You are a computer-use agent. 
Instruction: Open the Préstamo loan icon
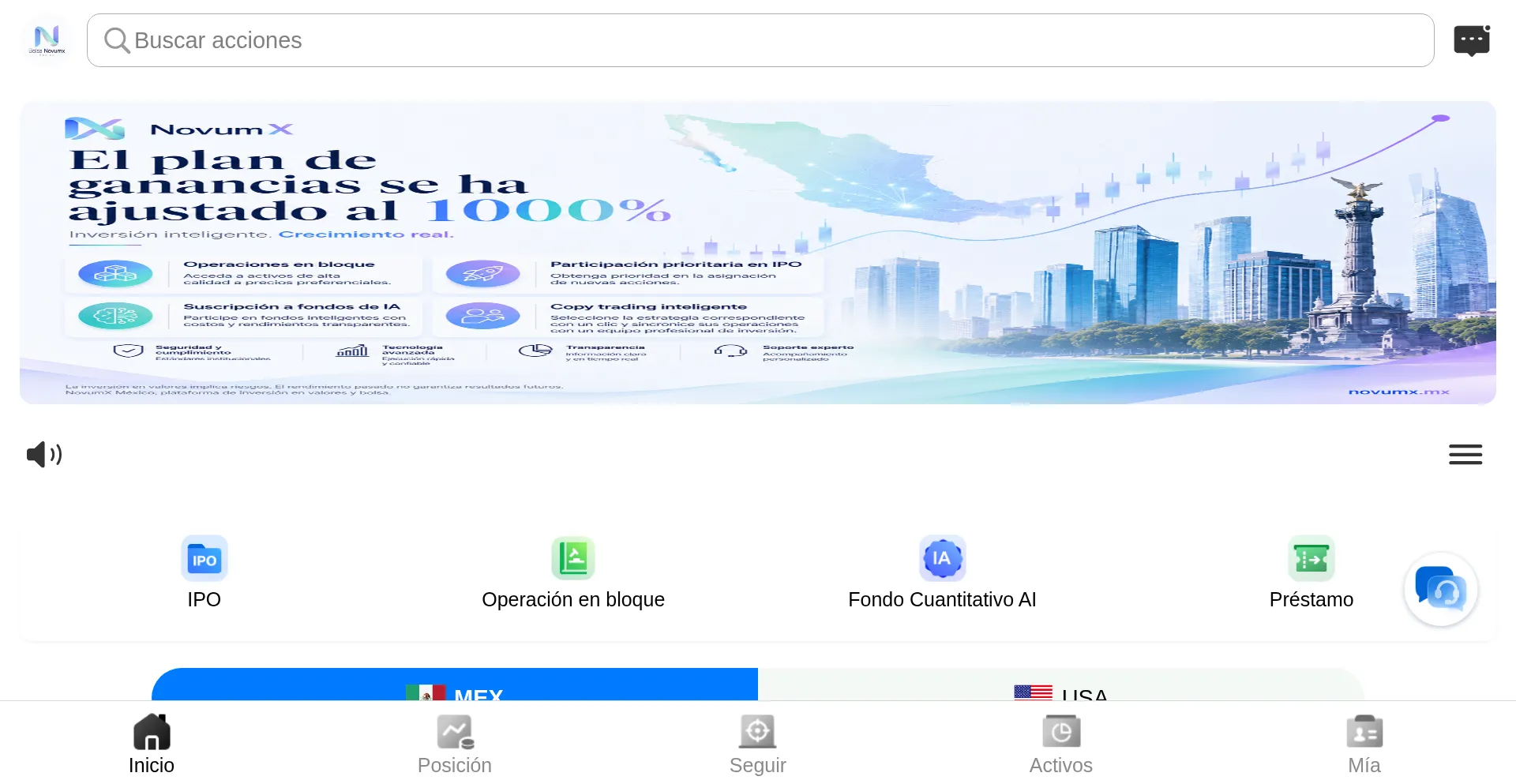[x=1311, y=558]
